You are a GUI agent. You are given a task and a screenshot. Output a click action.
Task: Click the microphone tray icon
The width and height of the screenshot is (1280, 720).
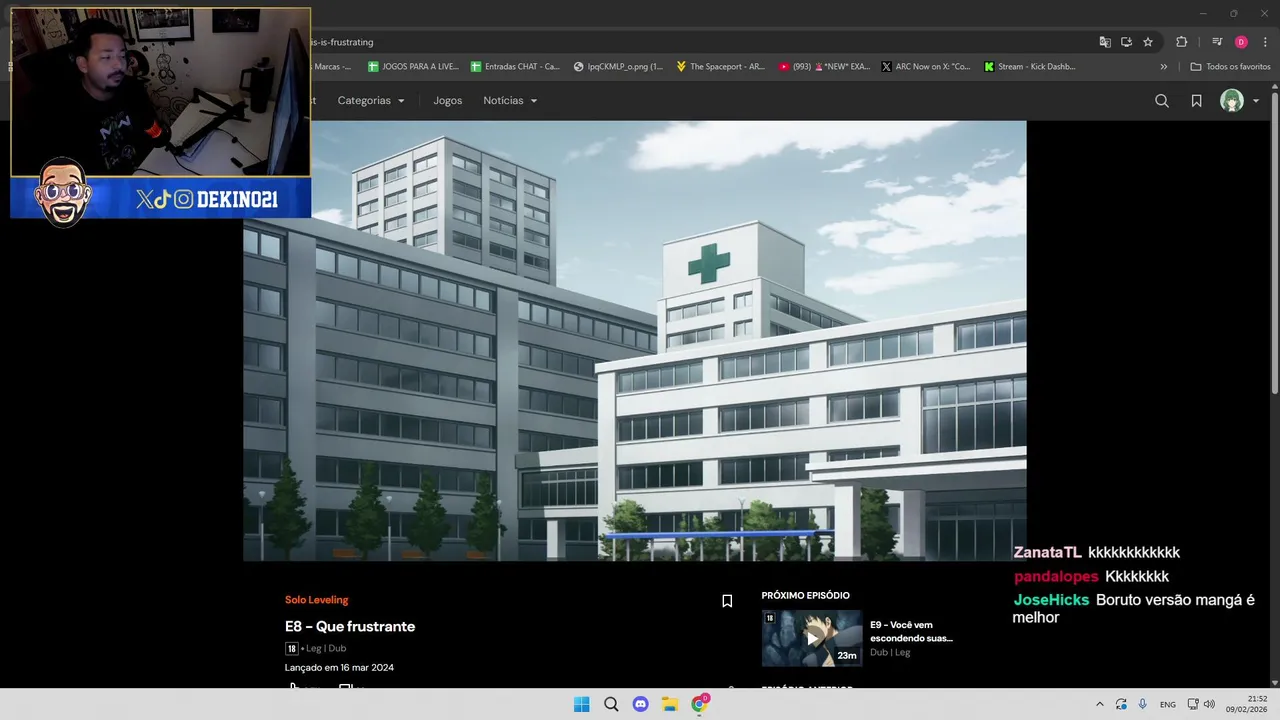1143,704
